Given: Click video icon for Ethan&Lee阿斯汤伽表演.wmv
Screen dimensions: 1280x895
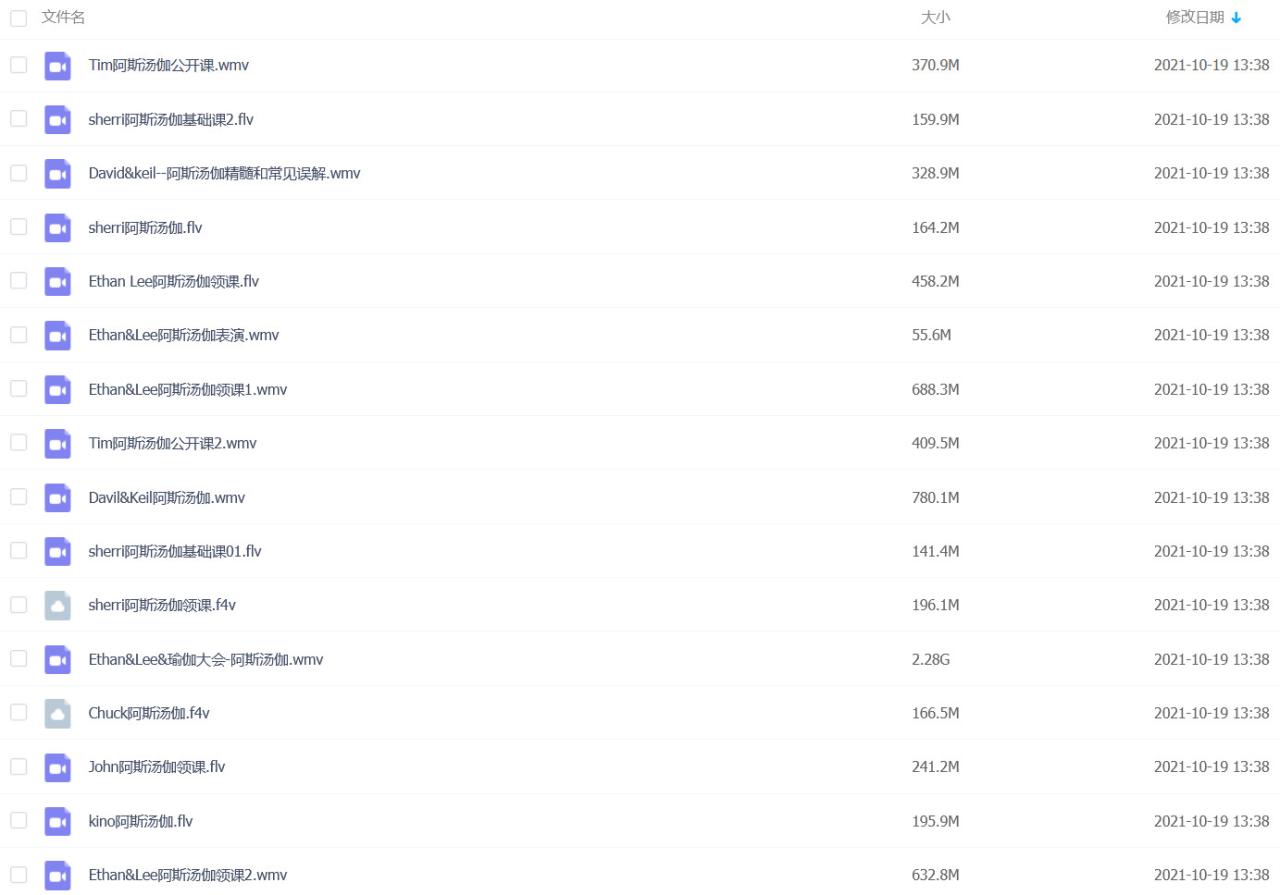Looking at the screenshot, I should 58,336.
